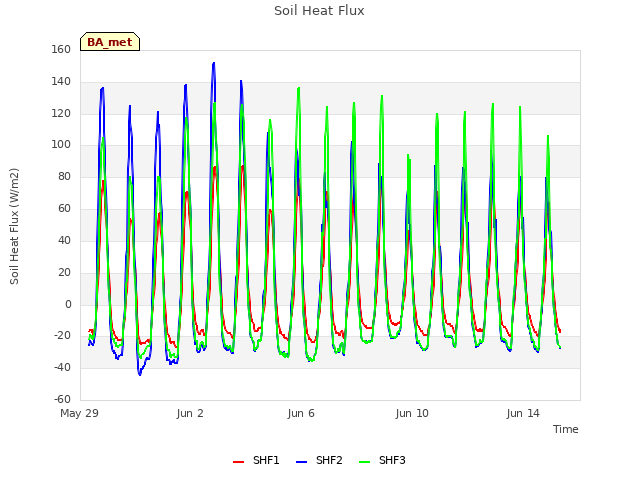
Task: Click the -40 y-axis tick label
Action: (x=62, y=367)
